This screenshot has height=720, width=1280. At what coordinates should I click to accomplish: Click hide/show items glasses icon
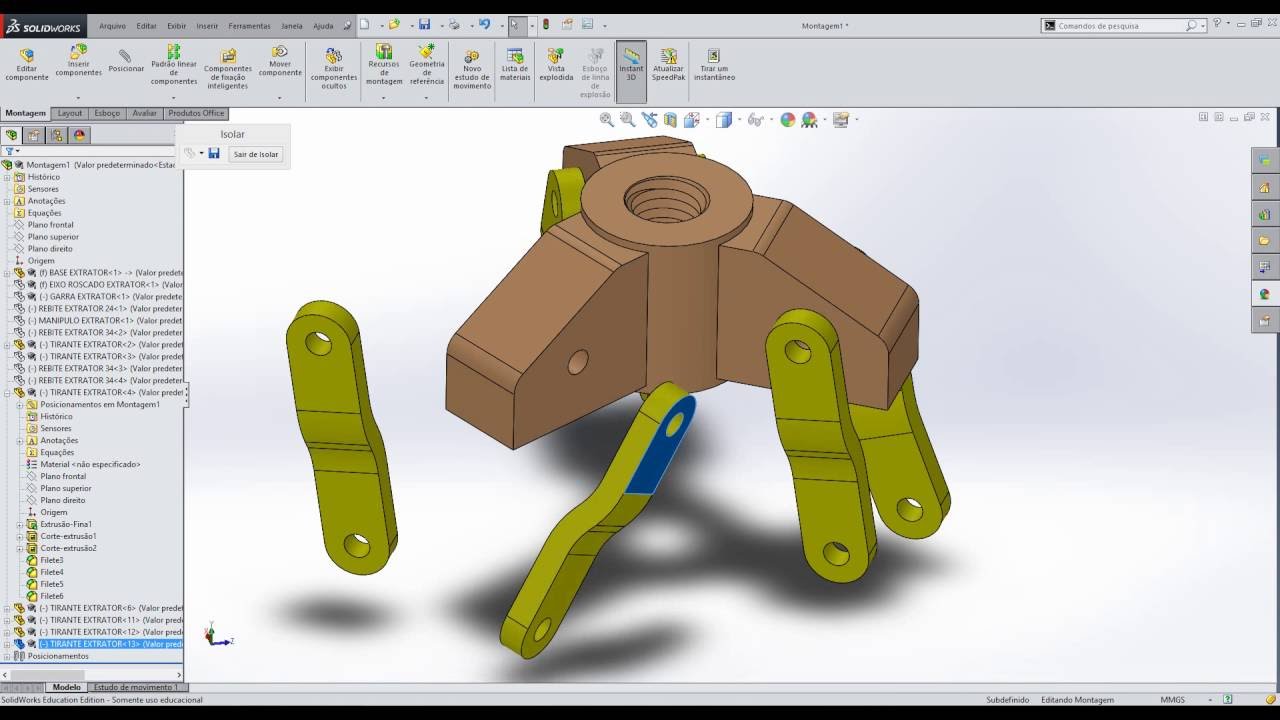755,120
